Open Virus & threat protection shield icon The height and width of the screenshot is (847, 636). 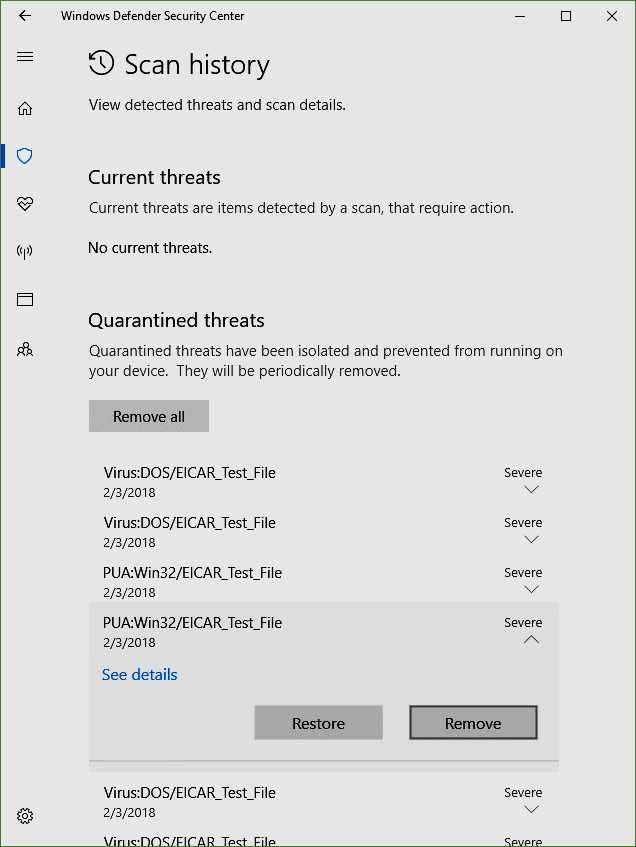coord(25,156)
